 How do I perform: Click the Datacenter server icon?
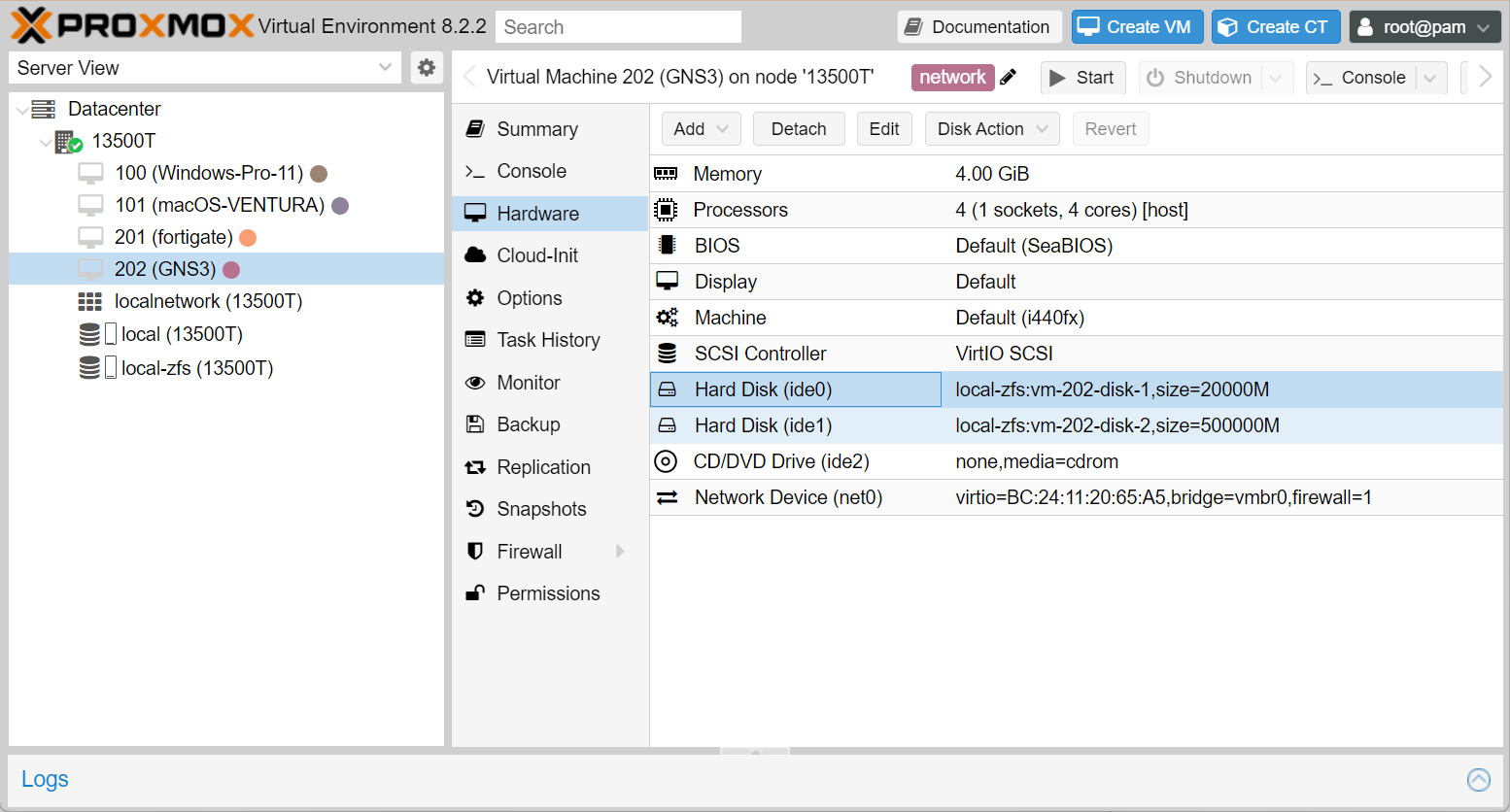[44, 109]
